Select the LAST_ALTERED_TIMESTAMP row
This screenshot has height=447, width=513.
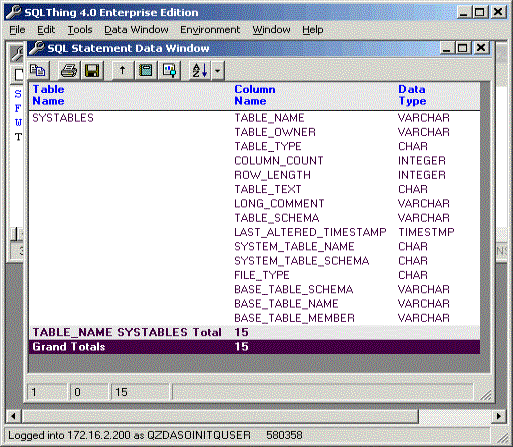pos(254,232)
